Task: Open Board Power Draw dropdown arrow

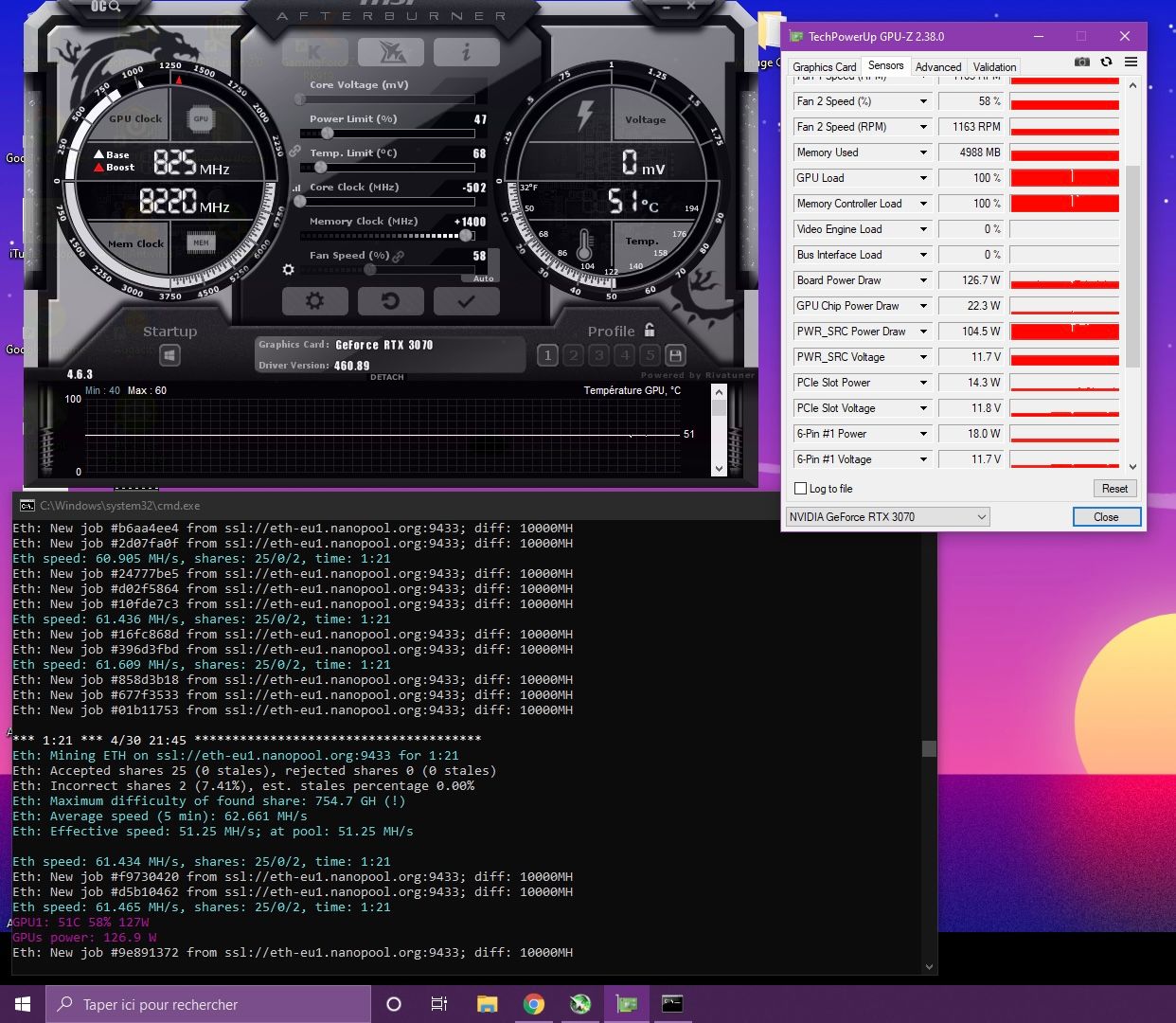Action: (923, 280)
